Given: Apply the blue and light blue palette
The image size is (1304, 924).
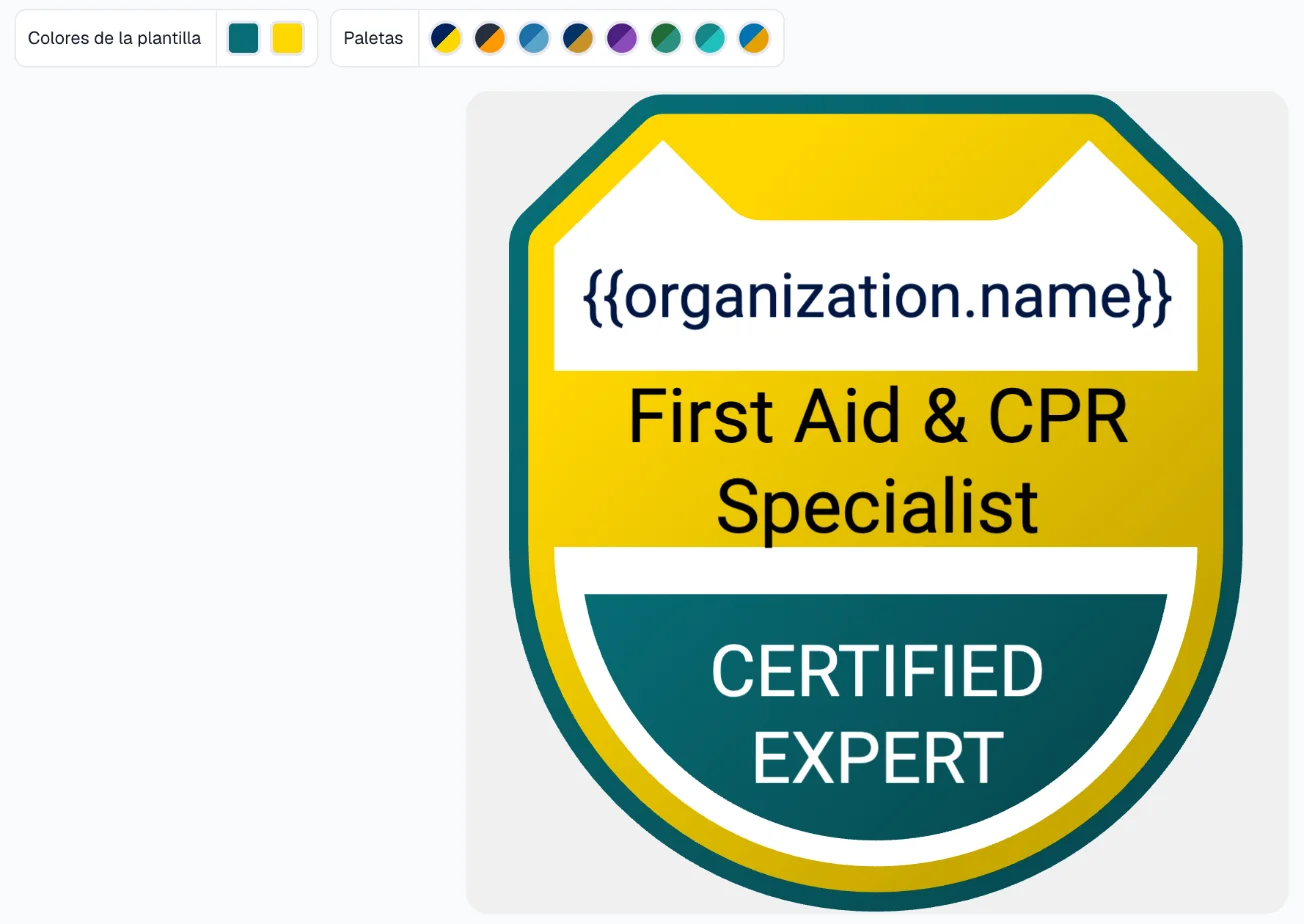Looking at the screenshot, I should click(x=533, y=38).
